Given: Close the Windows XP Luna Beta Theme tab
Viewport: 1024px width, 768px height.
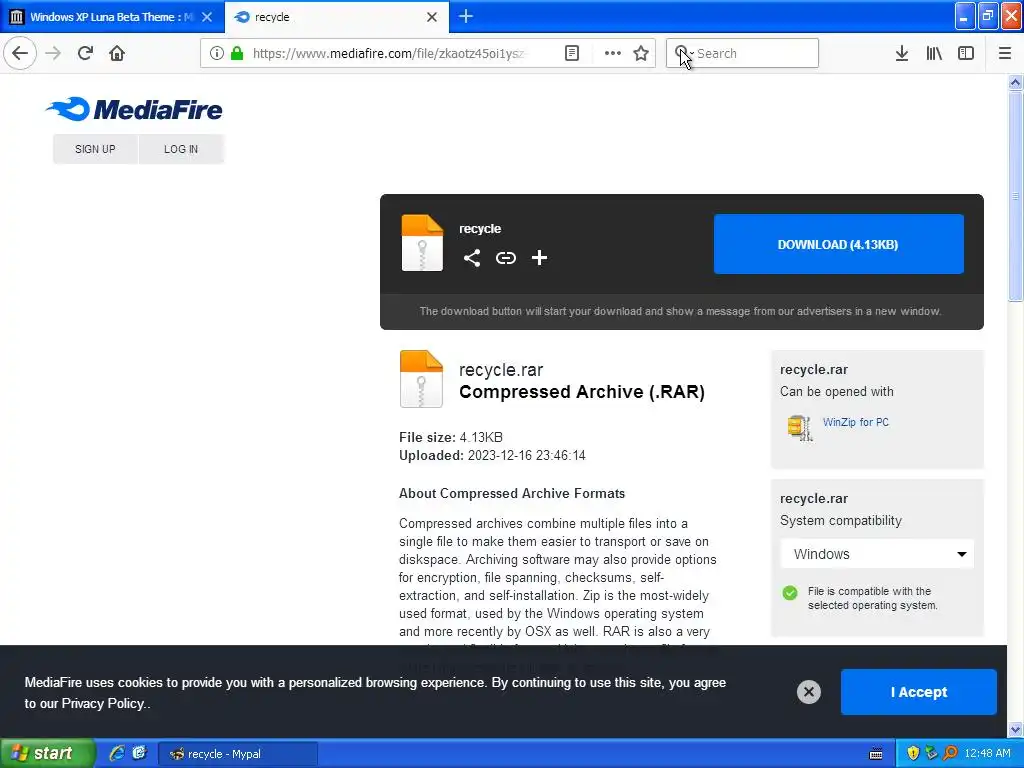Looking at the screenshot, I should (207, 17).
